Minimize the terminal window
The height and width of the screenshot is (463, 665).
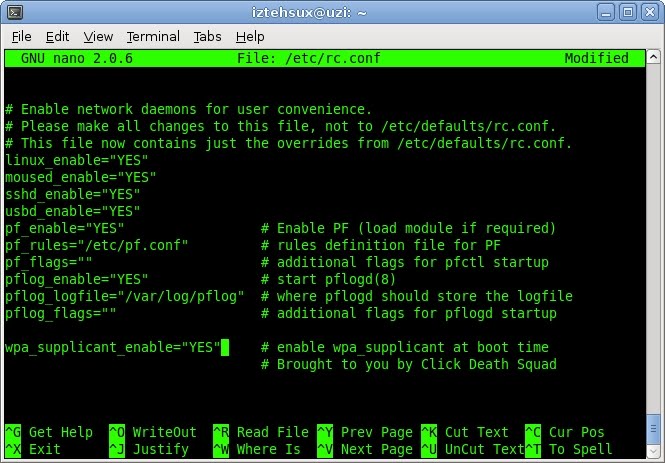click(604, 13)
